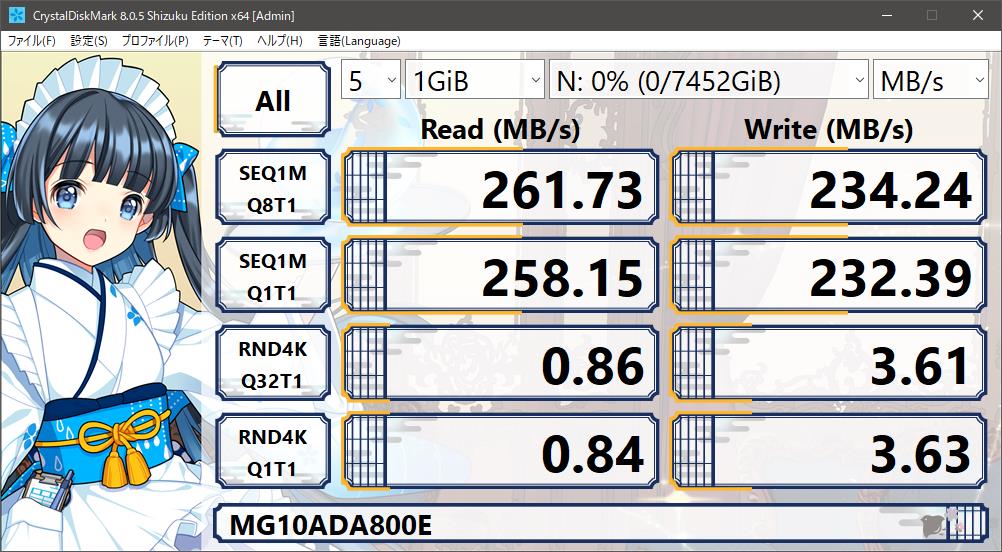Click the Write (MB/s) column header
The image size is (1002, 552).
[x=828, y=129]
